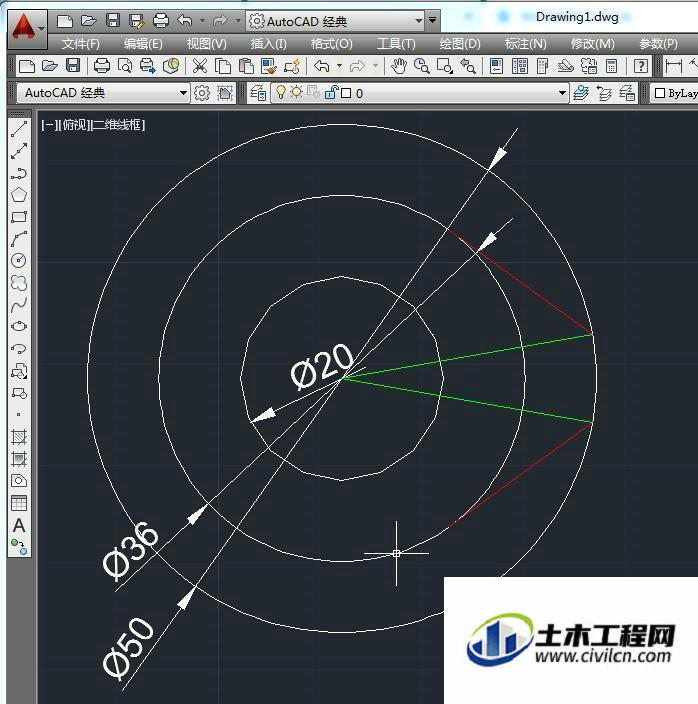
Task: Click Cut scissors icon in standard toolbar
Action: (x=199, y=66)
